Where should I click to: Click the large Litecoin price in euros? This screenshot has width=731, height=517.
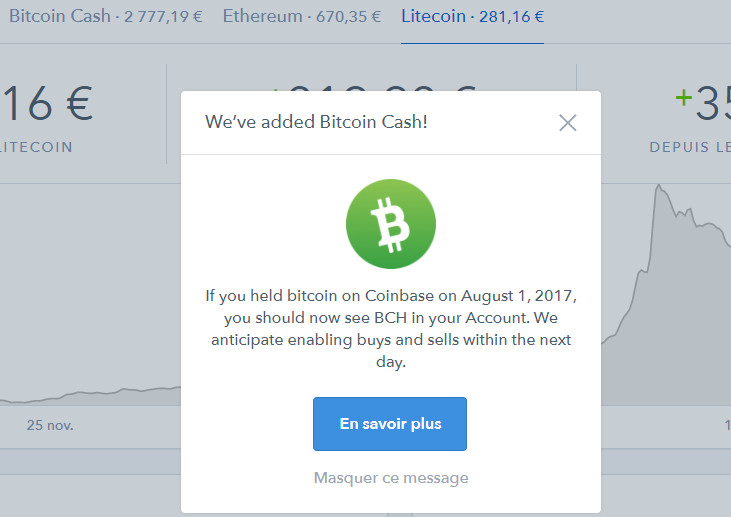click(47, 103)
